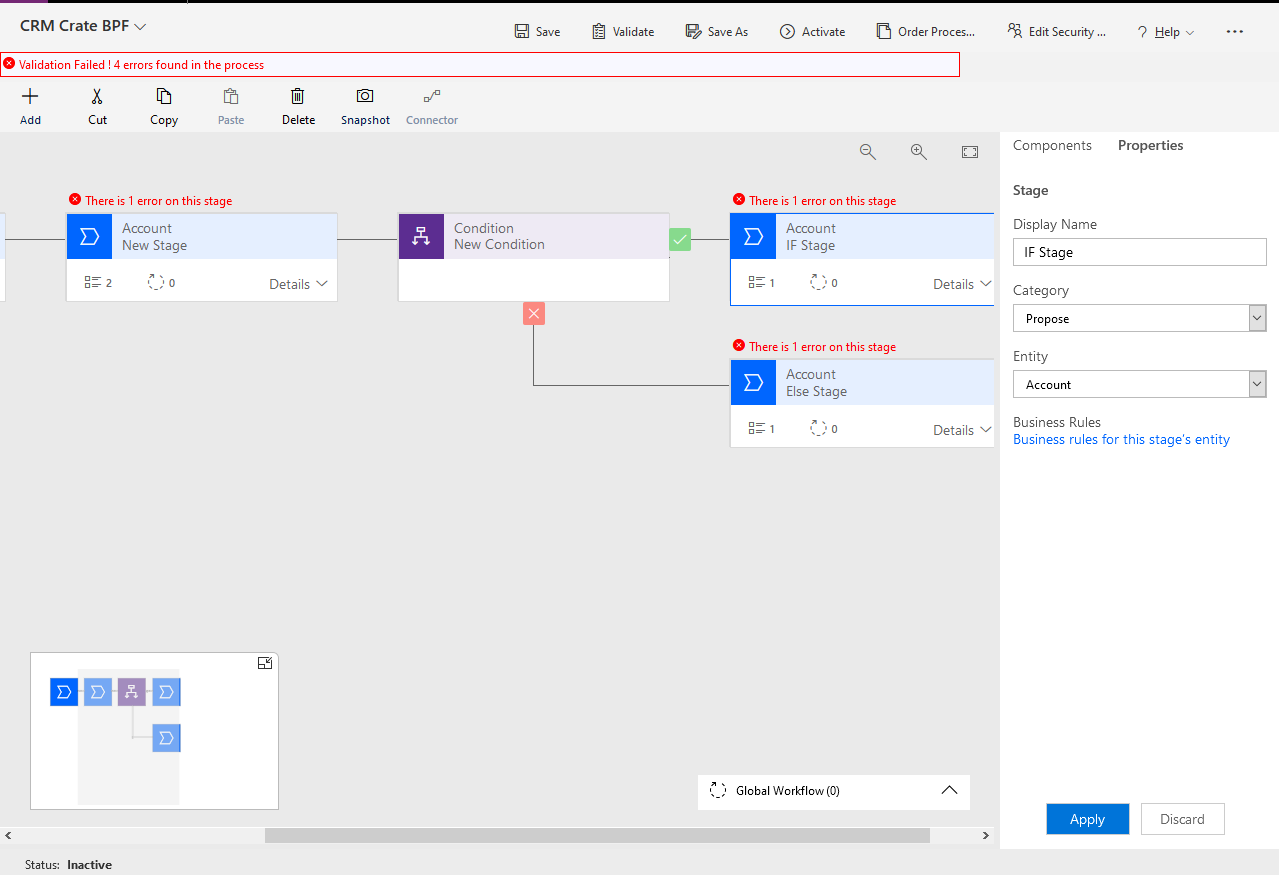
Task: Switch to the Components tab
Action: coord(1052,145)
